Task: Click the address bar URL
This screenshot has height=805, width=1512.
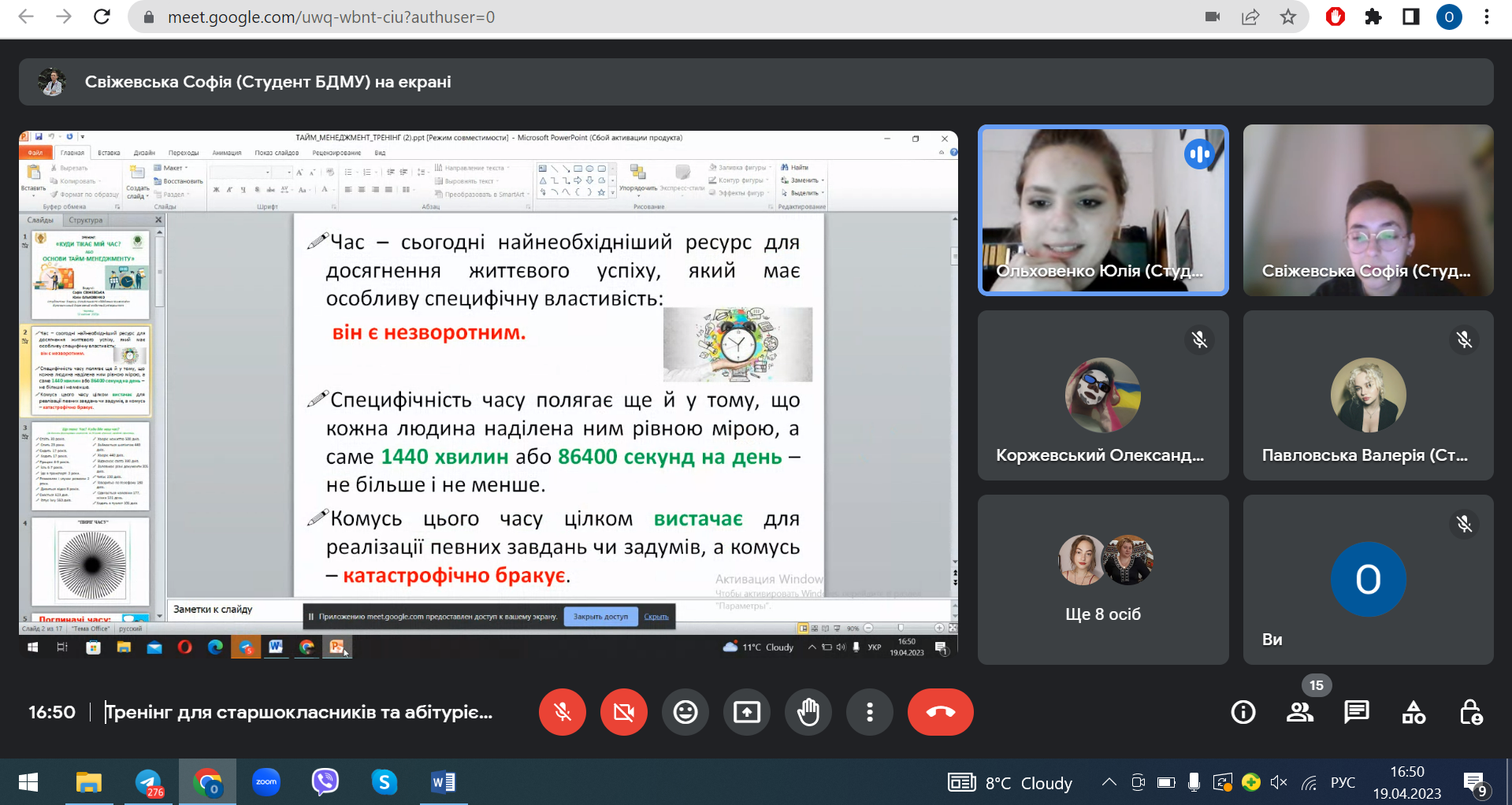Action: [x=331, y=17]
